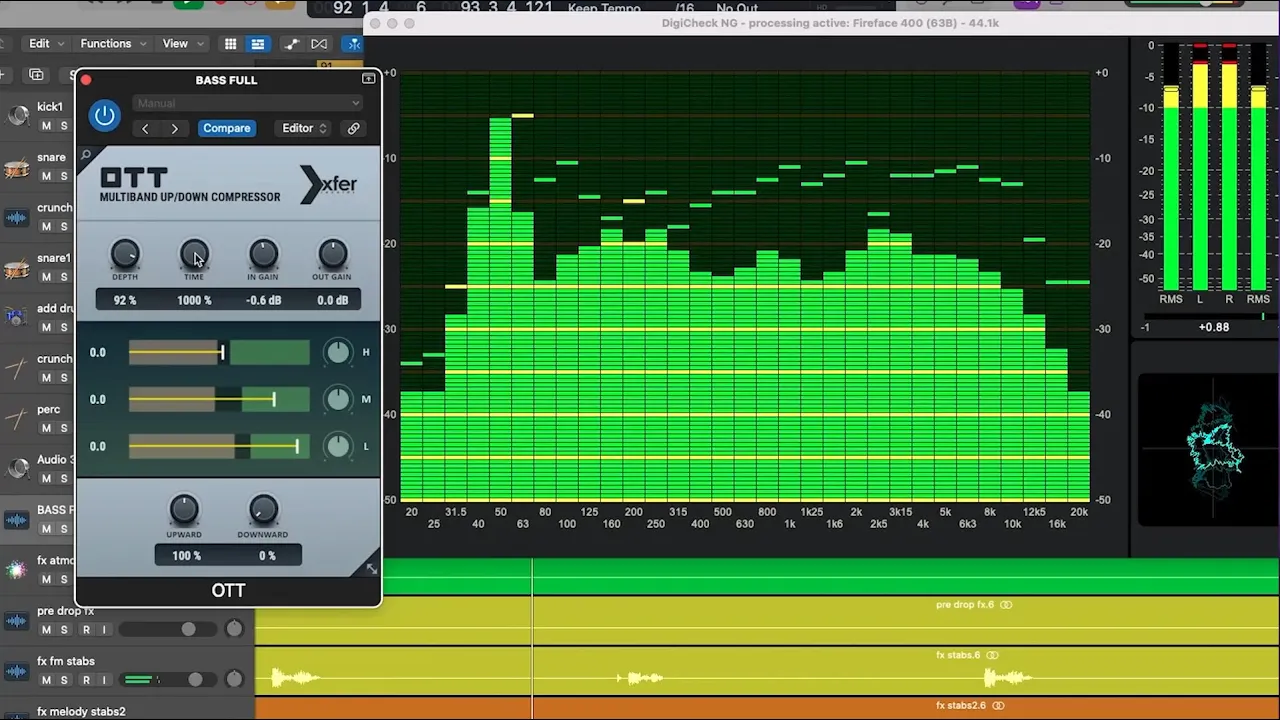Click the L band gain knob
Screen dimensions: 1280x720
click(x=338, y=446)
